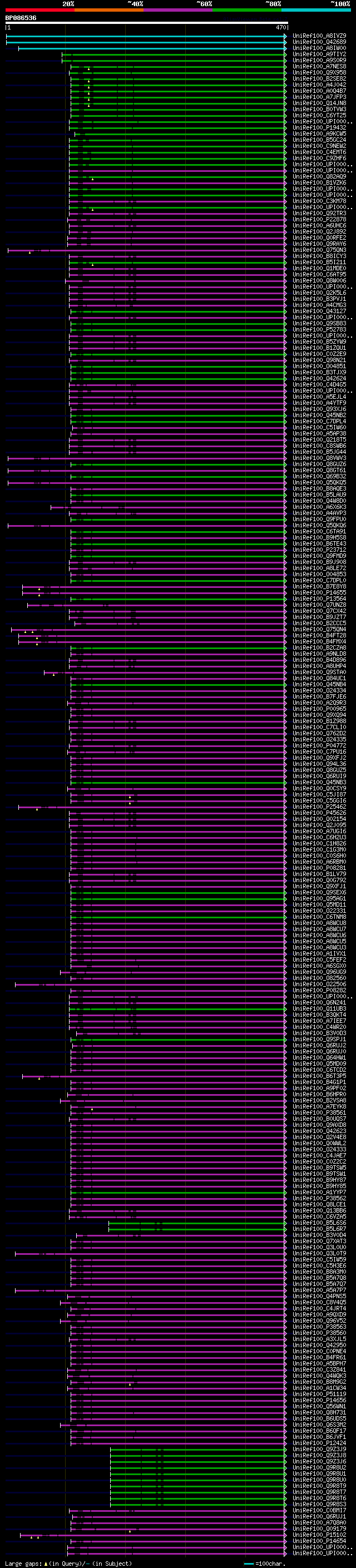Click the UniRef100_C1H826 label
The image size is (356, 1568).
319,844
